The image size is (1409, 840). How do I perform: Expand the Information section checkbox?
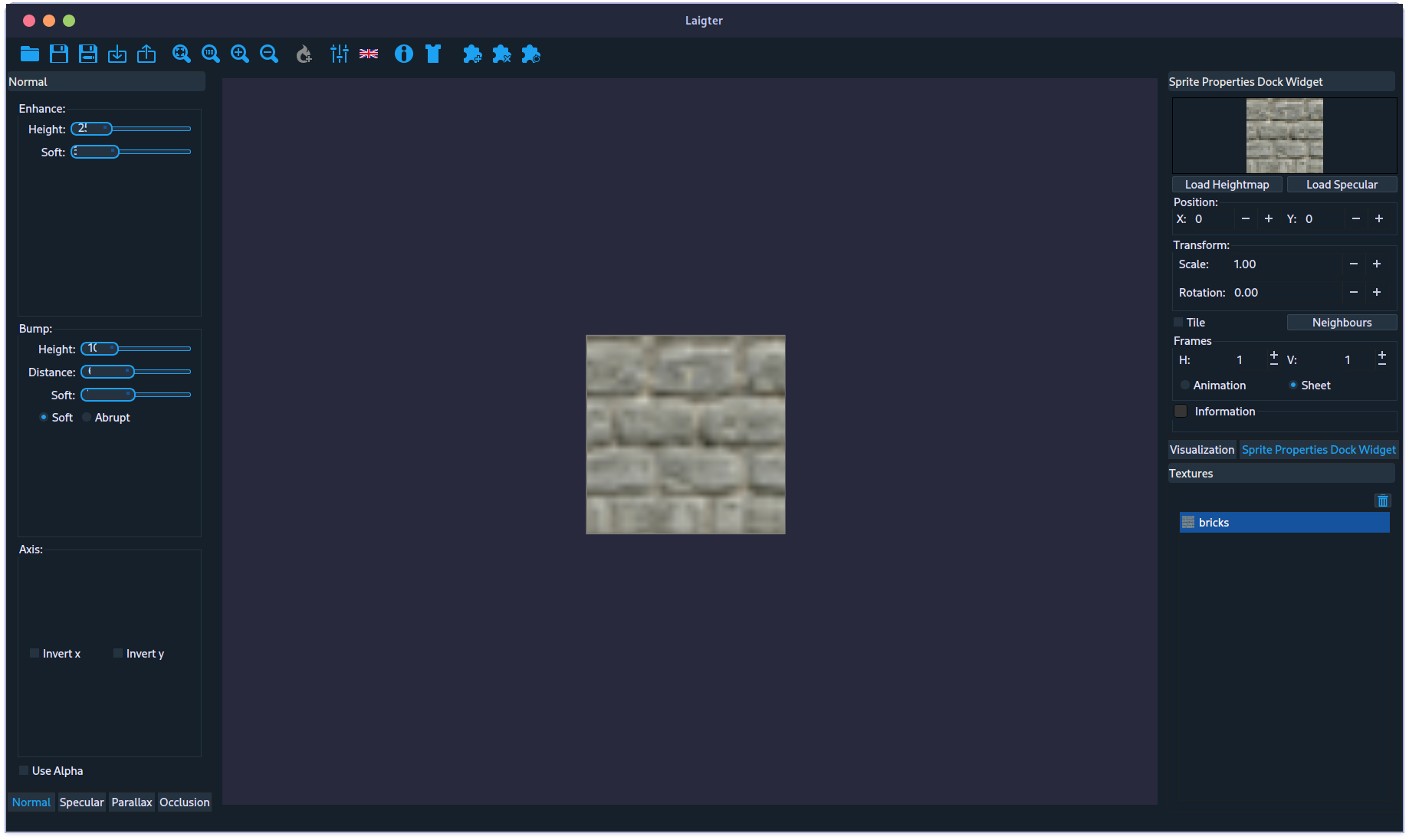(x=1181, y=412)
